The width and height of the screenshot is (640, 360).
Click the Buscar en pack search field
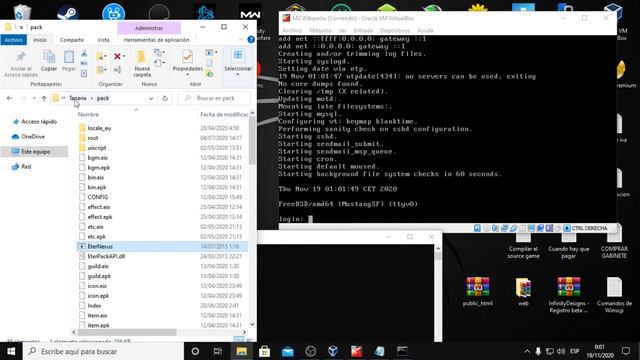(x=215, y=98)
